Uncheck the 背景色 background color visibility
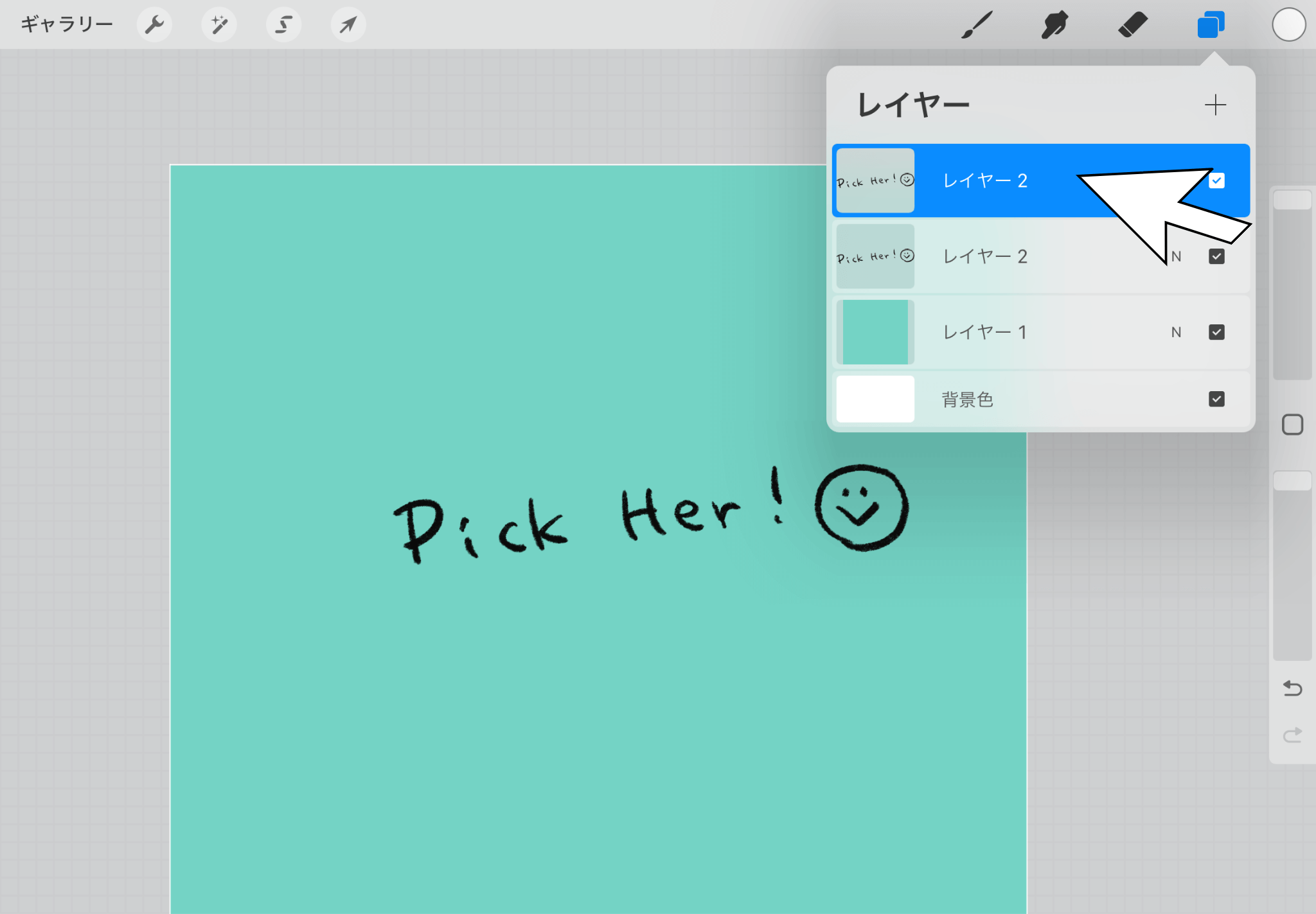 (x=1216, y=399)
